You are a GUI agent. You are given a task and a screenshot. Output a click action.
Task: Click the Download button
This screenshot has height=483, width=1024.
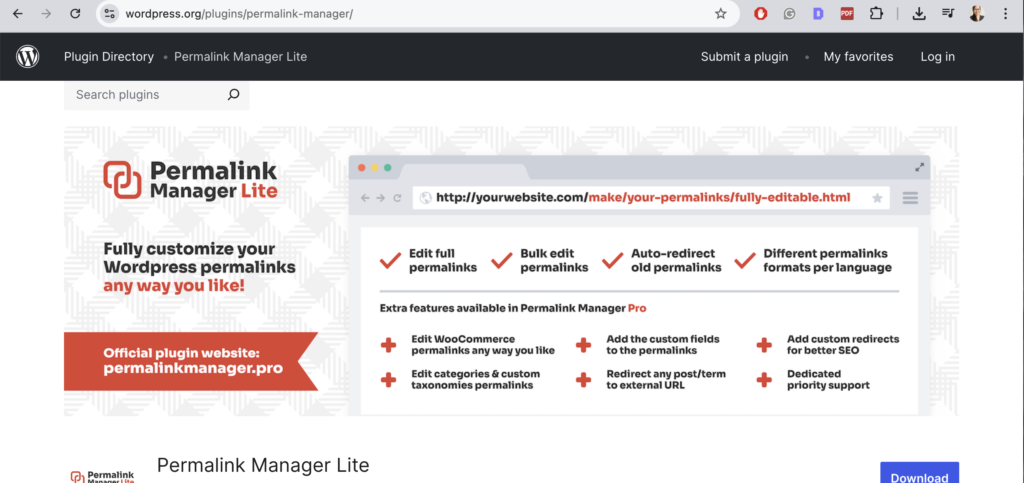(x=920, y=474)
